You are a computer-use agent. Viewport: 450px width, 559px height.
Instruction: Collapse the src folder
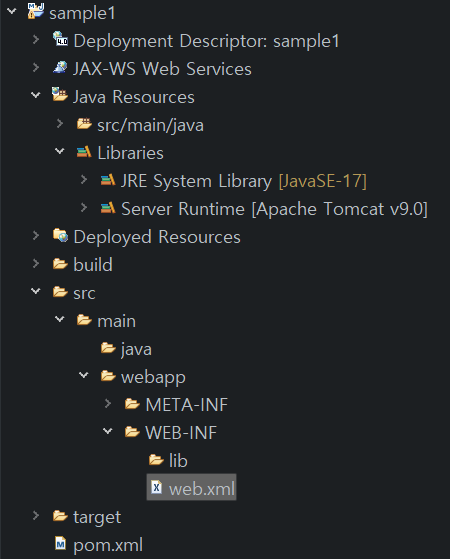coord(36,292)
